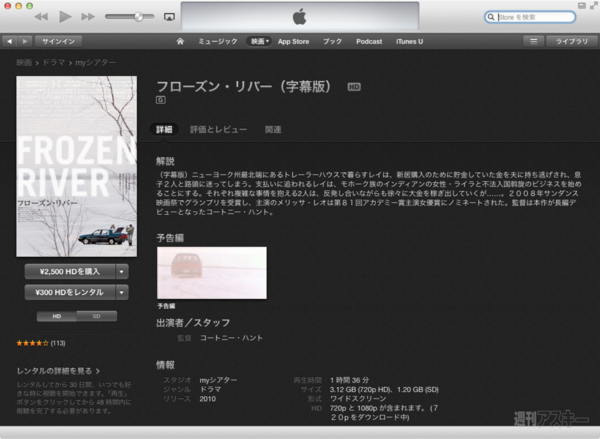The height and width of the screenshot is (439, 600).
Task: Play the 予告編 trailer thumbnail
Action: 212,273
